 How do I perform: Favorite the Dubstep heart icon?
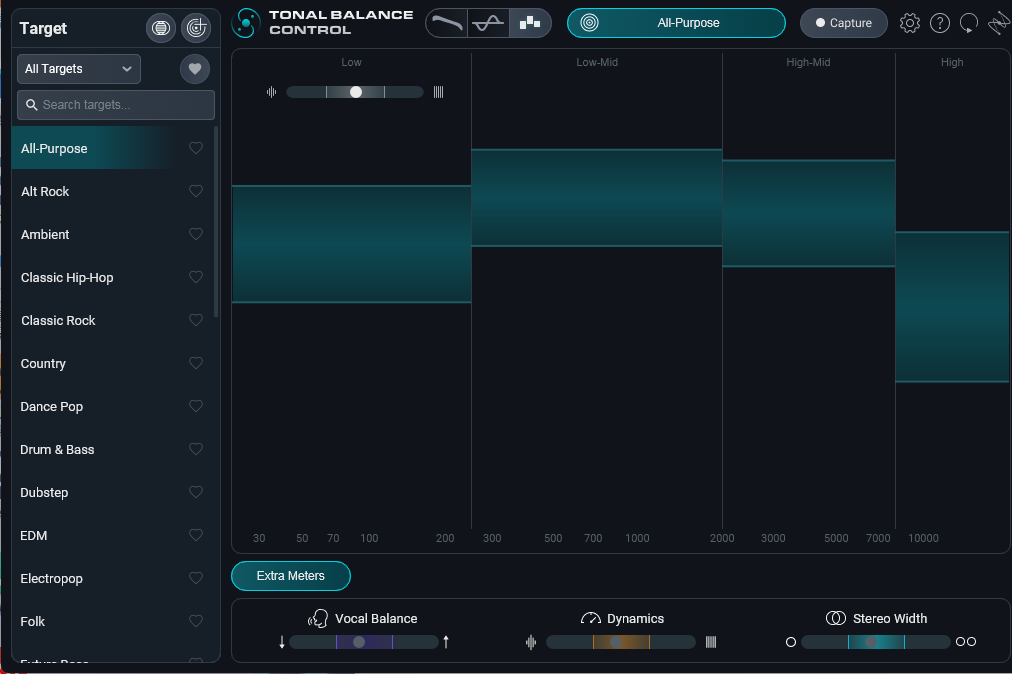[x=196, y=492]
